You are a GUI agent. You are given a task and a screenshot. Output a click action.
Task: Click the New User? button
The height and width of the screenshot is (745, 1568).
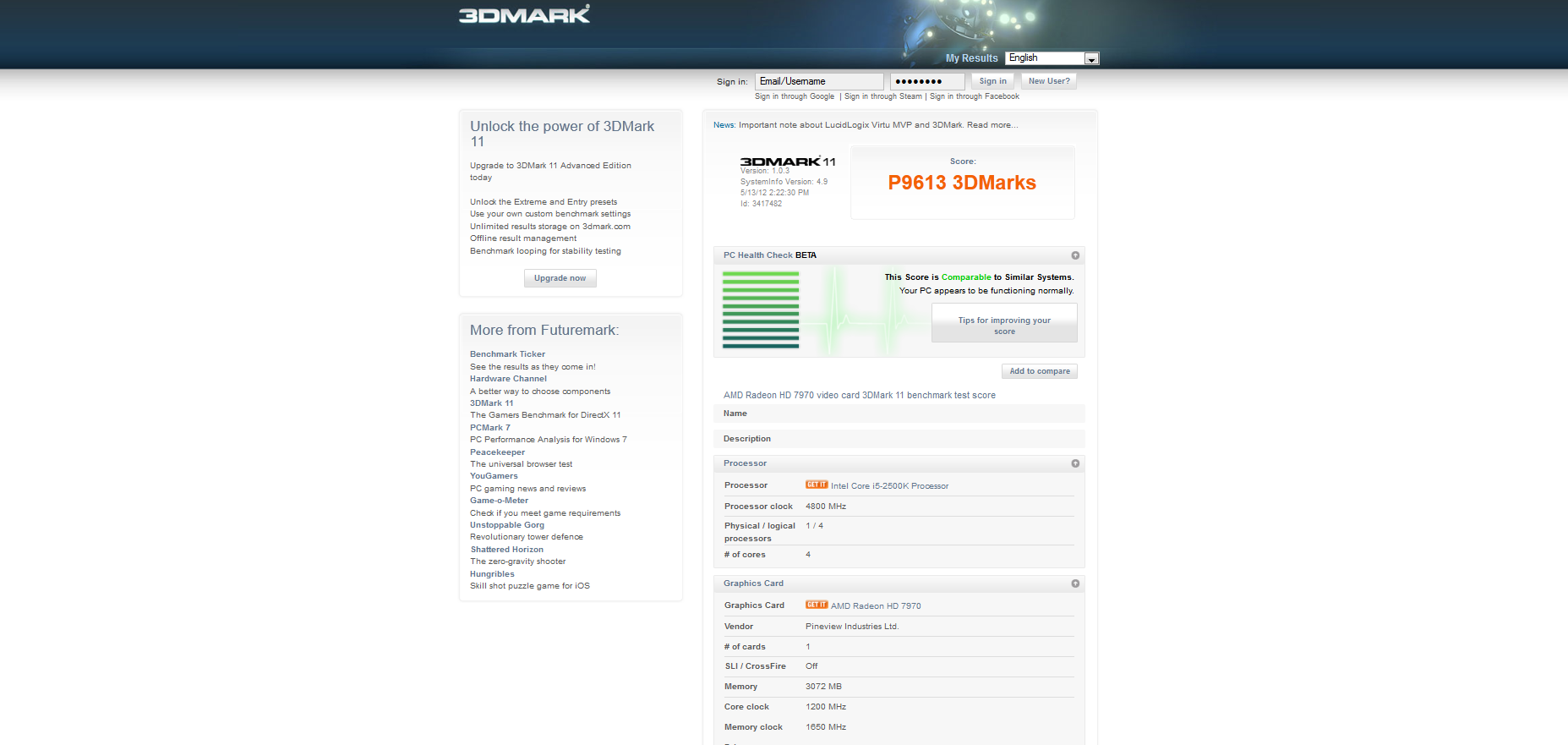point(1049,81)
